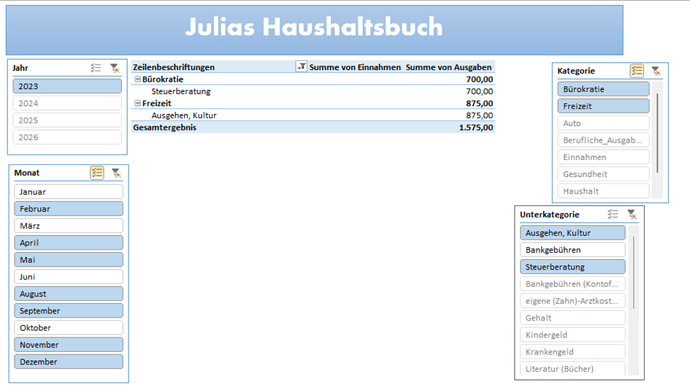Select the Freizeit 875,00 subtotal cell
The image size is (690, 392).
pos(479,103)
